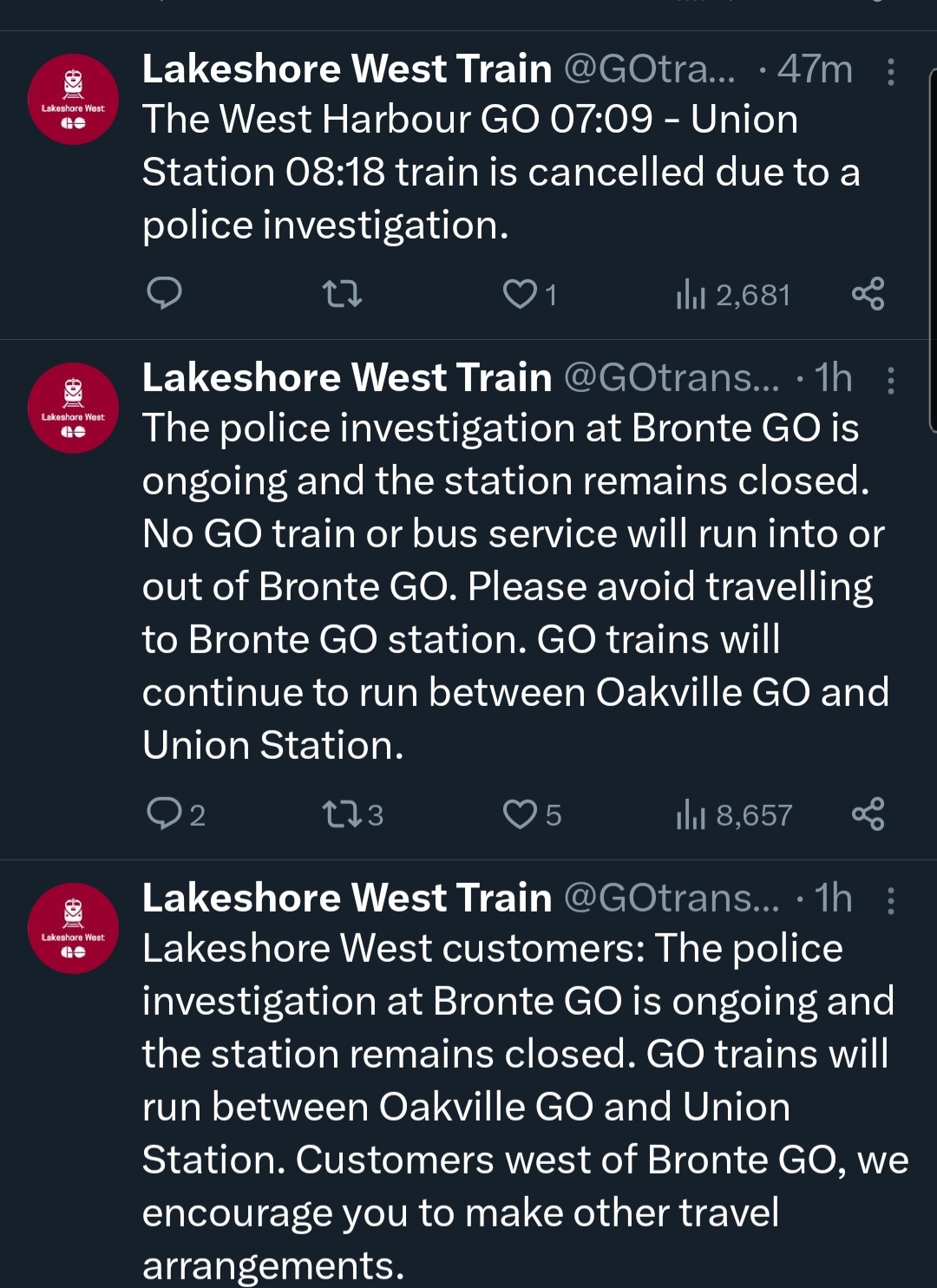Open Lakeshore West avatar on third tweet
Viewport: 937px width, 1288px height.
pyautogui.click(x=73, y=928)
